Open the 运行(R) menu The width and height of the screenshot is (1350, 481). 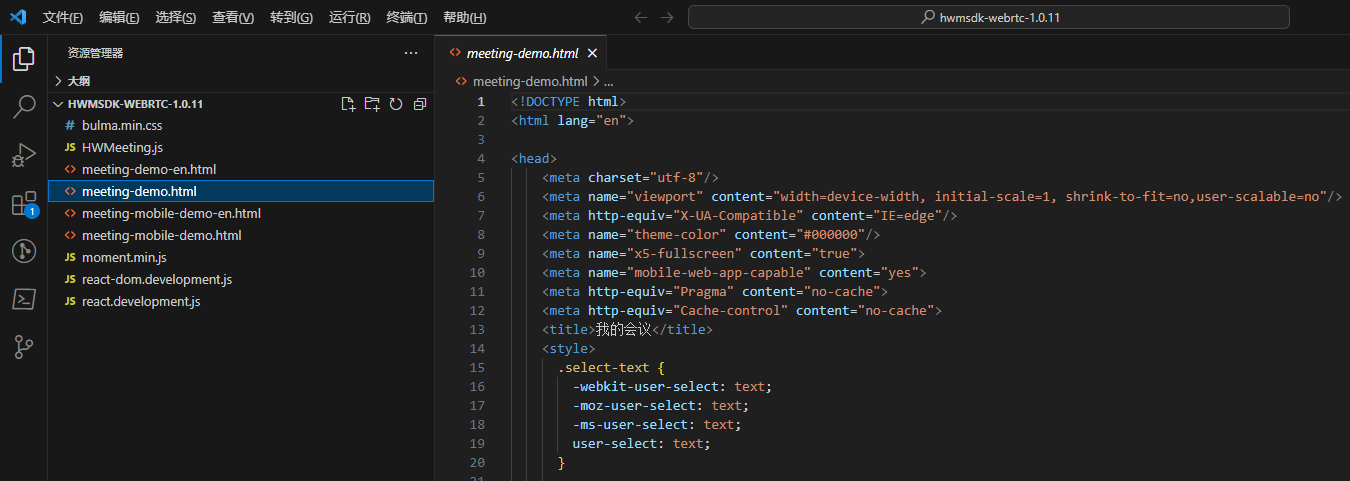[x=349, y=18]
